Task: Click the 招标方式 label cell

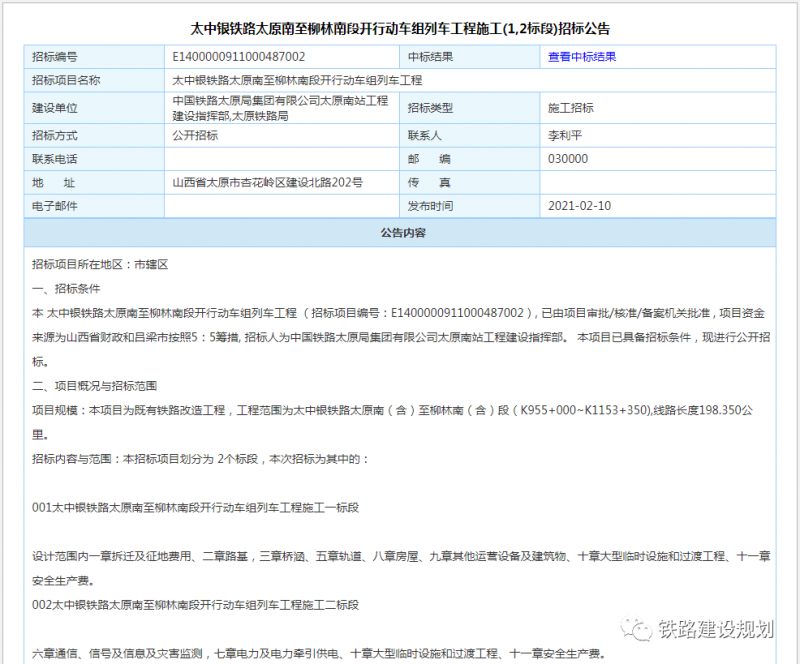Action: 94,135
